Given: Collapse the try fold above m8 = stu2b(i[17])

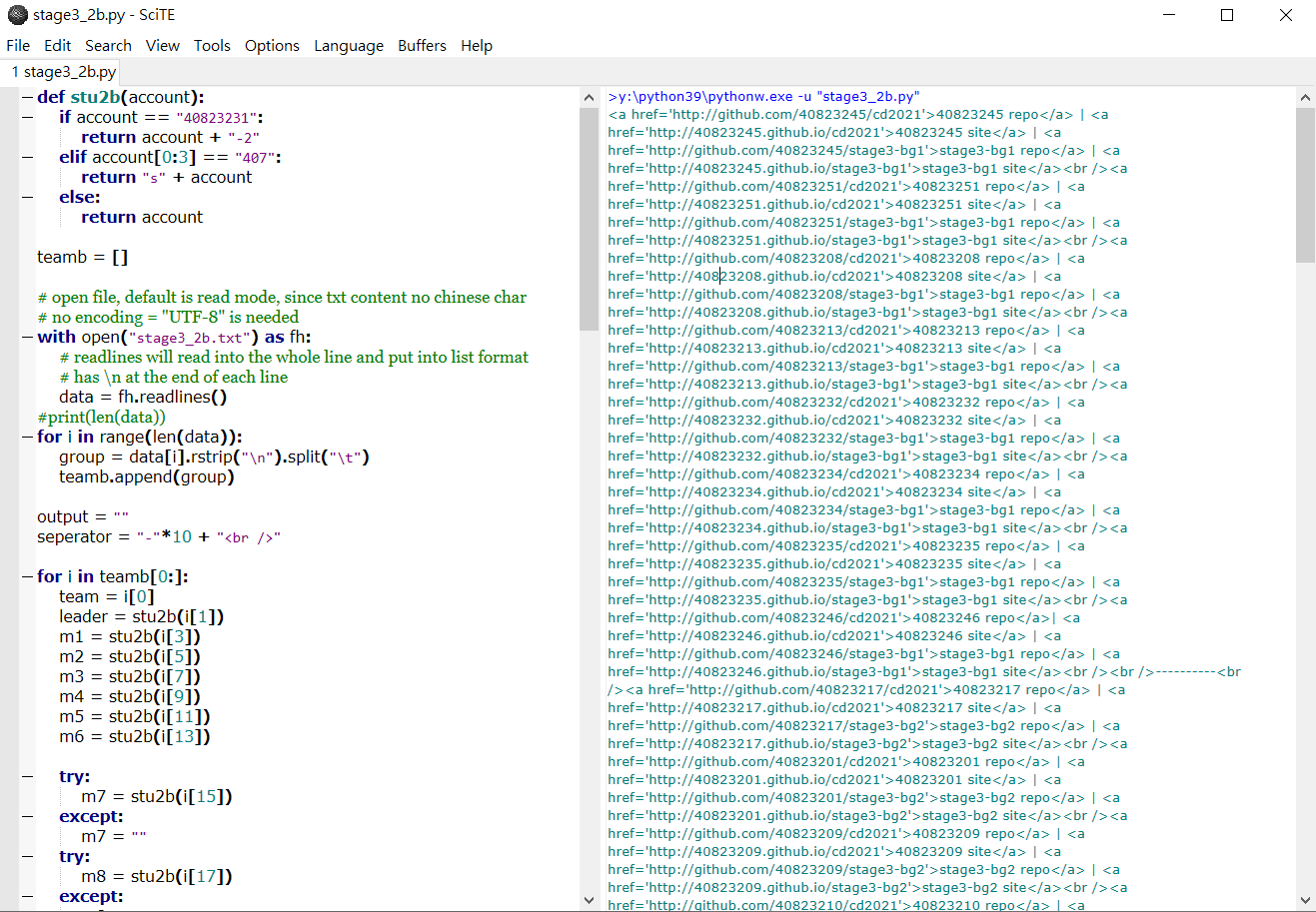Looking at the screenshot, I should pos(28,856).
